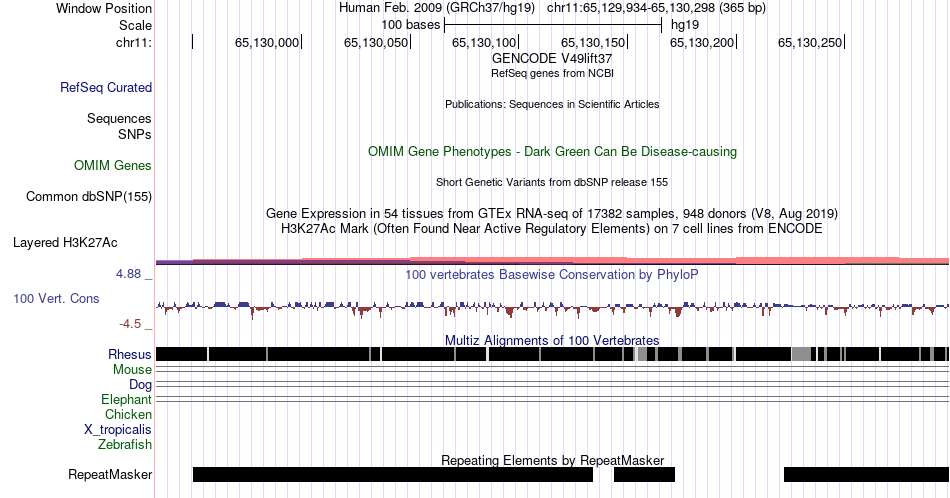Select the X_tropicalis alignment label
Screen dimensions: 950x498
coord(117,430)
